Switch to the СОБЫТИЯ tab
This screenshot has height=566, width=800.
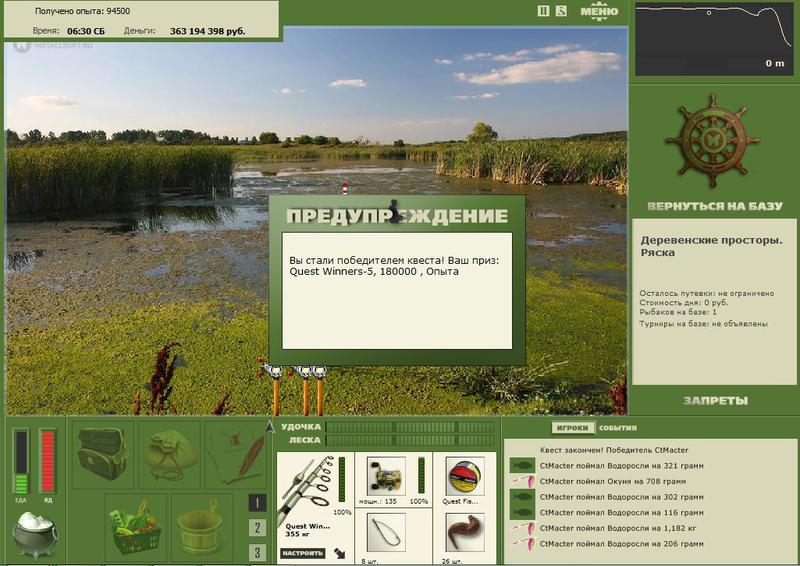point(617,428)
